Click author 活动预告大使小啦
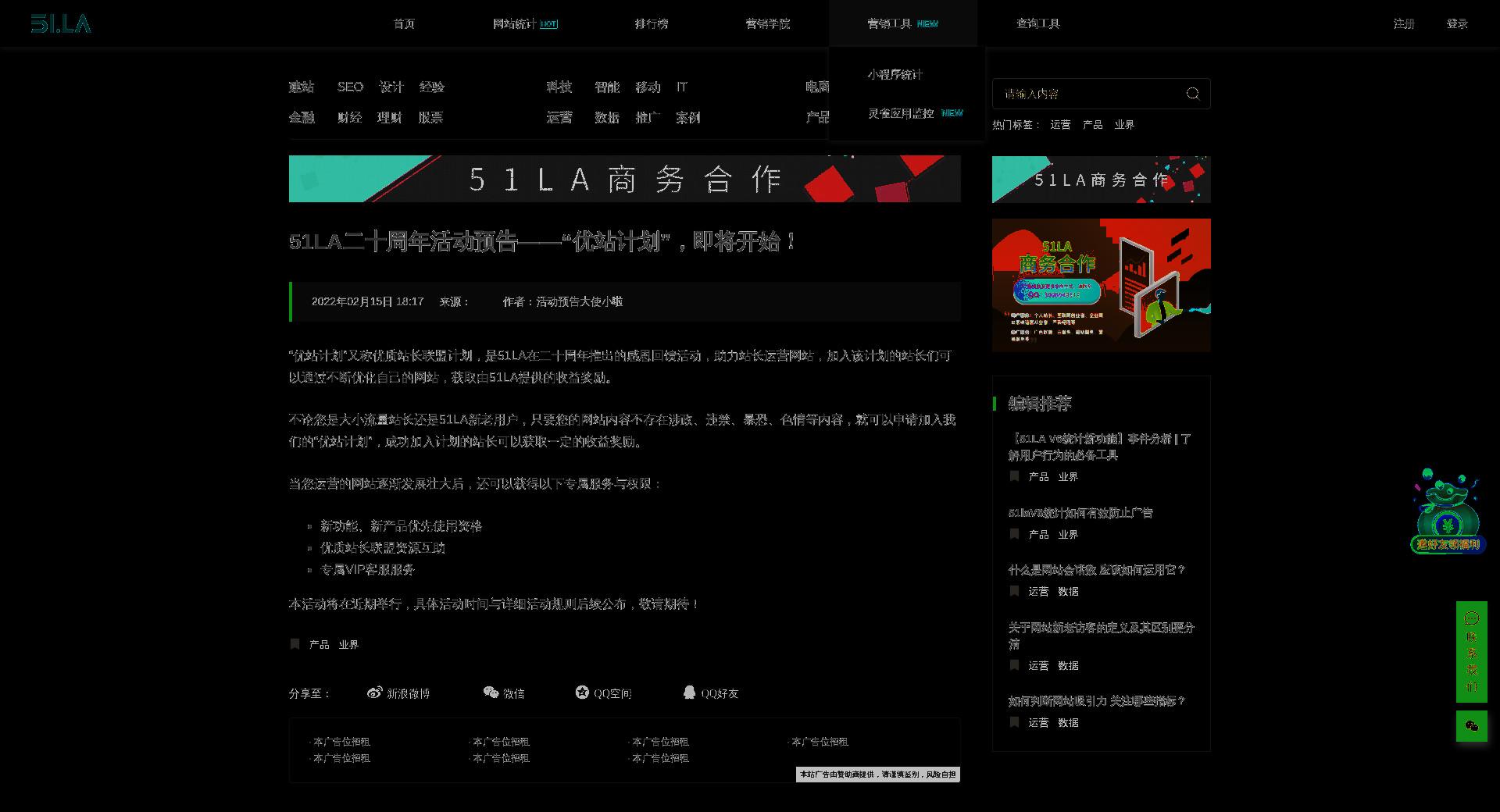The height and width of the screenshot is (812, 1500). coord(579,301)
